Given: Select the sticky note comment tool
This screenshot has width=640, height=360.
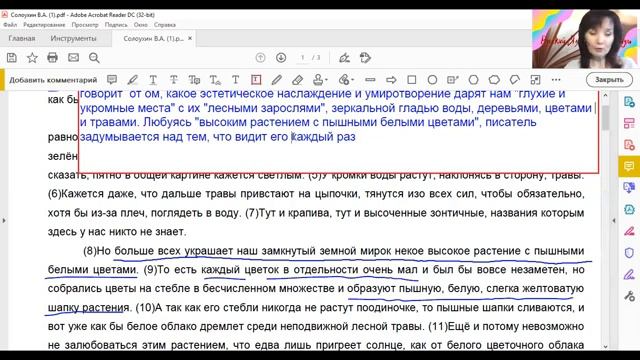Looking at the screenshot, I should (112, 80).
